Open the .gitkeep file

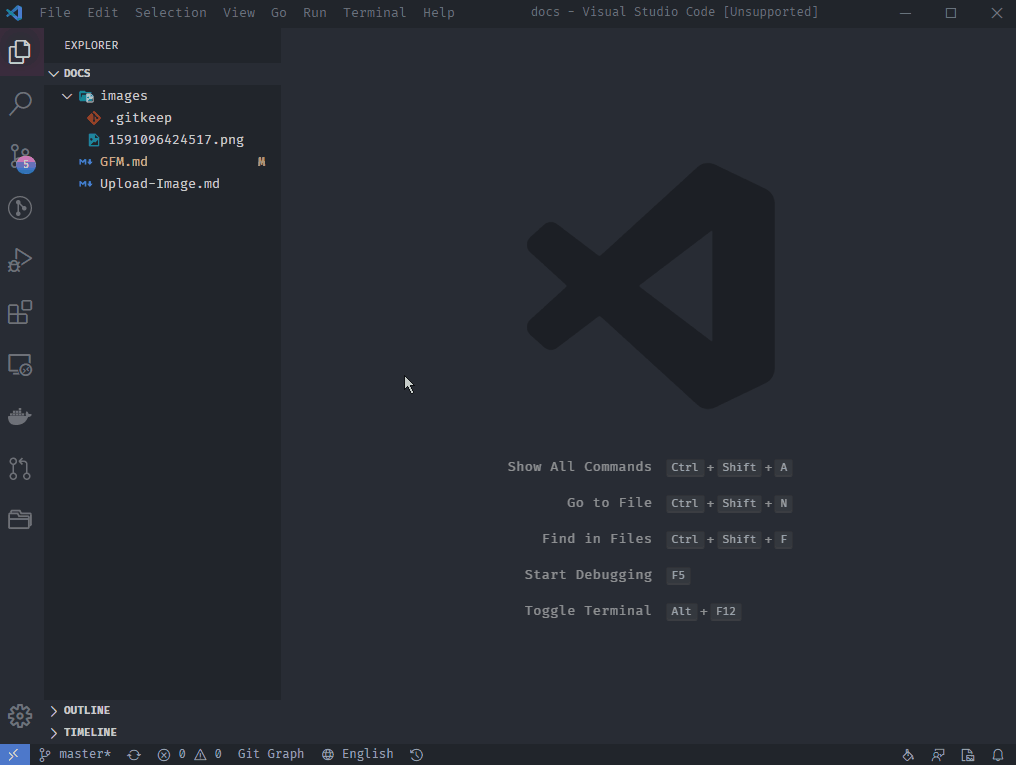tap(163, 118)
